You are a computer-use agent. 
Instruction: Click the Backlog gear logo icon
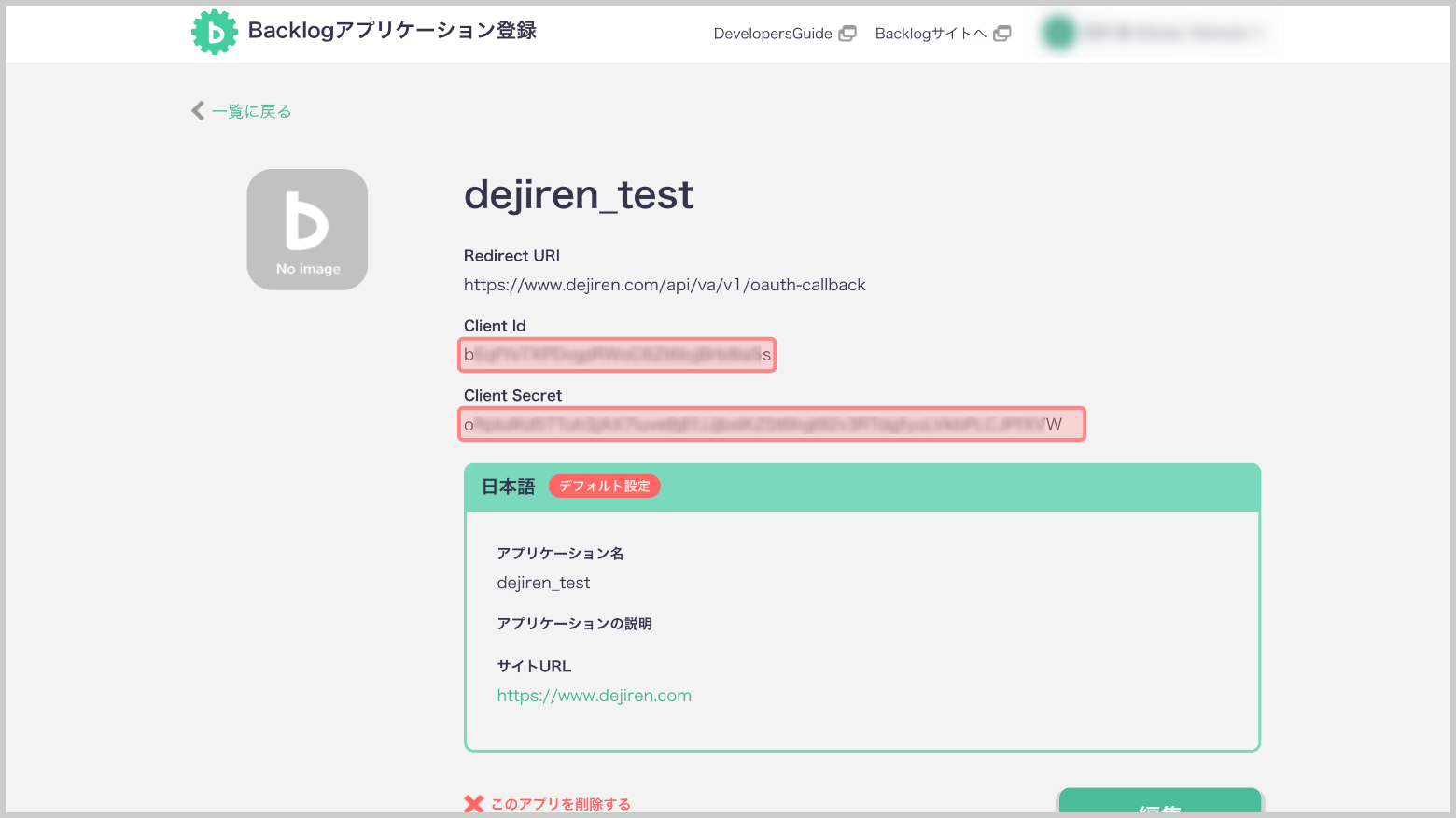click(x=215, y=32)
